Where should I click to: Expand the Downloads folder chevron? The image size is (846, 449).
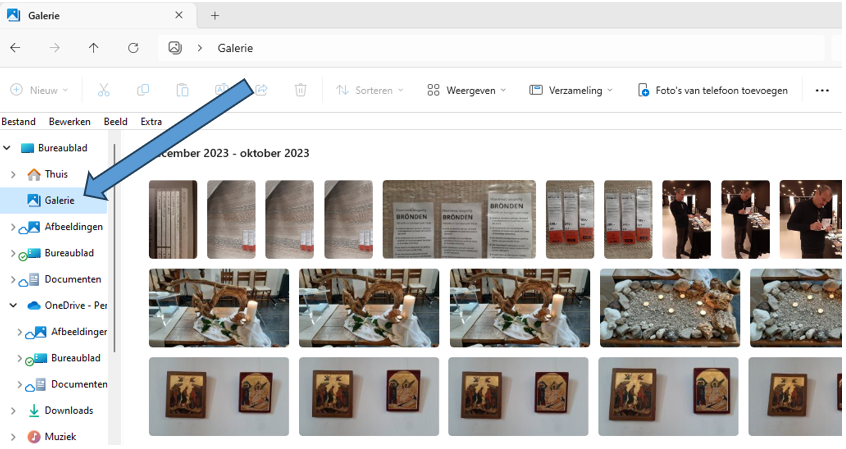13,410
